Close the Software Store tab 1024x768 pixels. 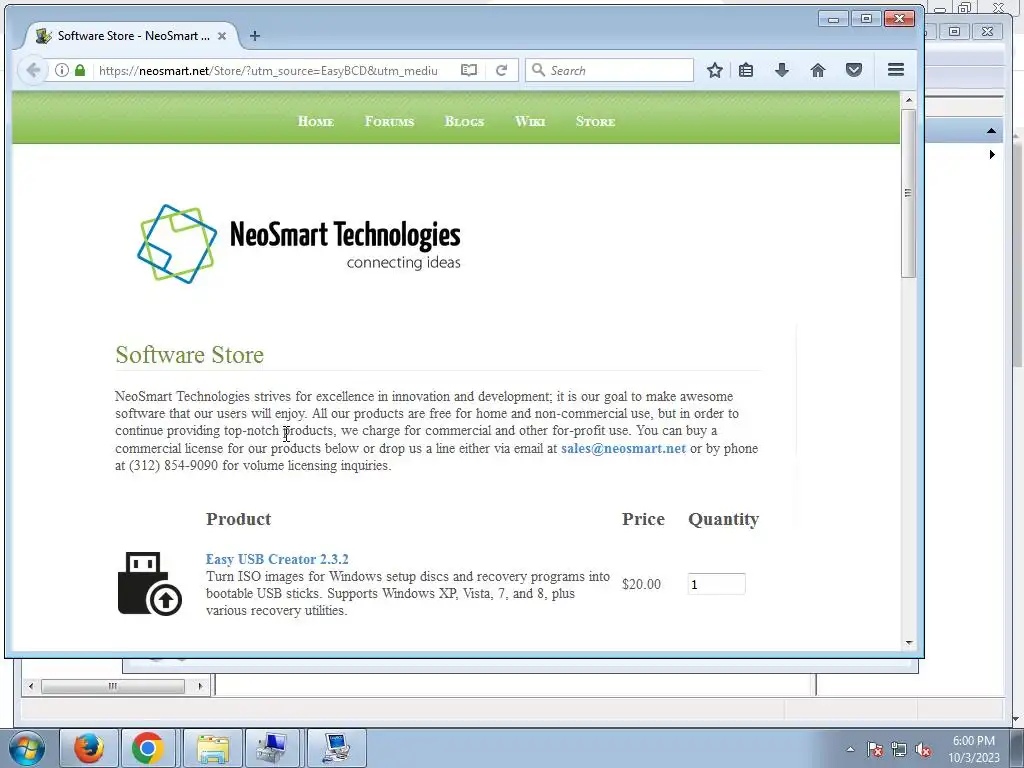222,36
